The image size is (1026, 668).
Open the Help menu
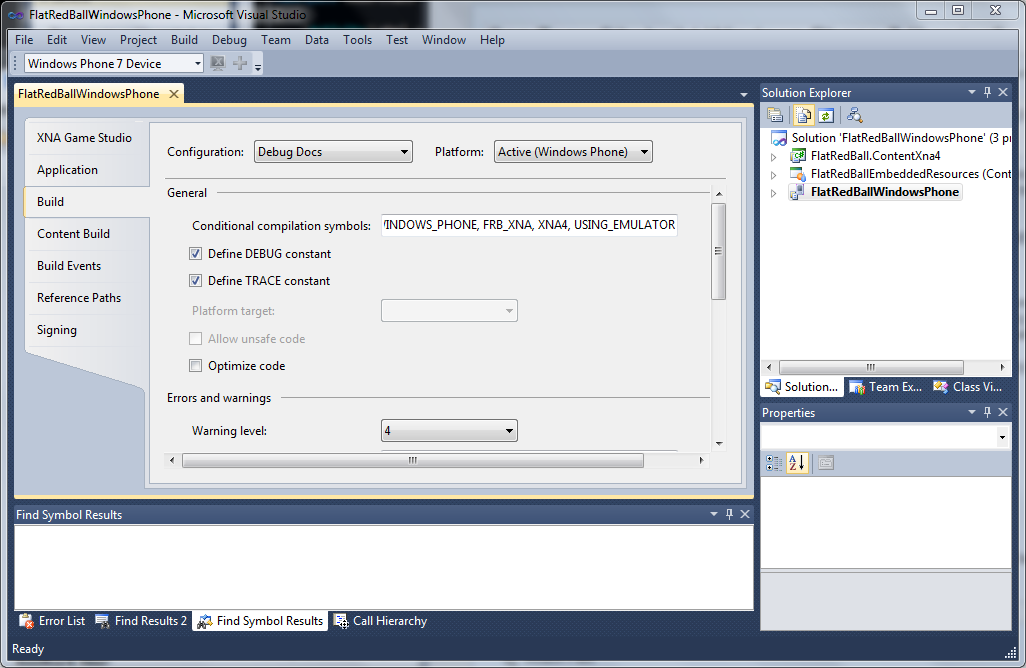(492, 40)
